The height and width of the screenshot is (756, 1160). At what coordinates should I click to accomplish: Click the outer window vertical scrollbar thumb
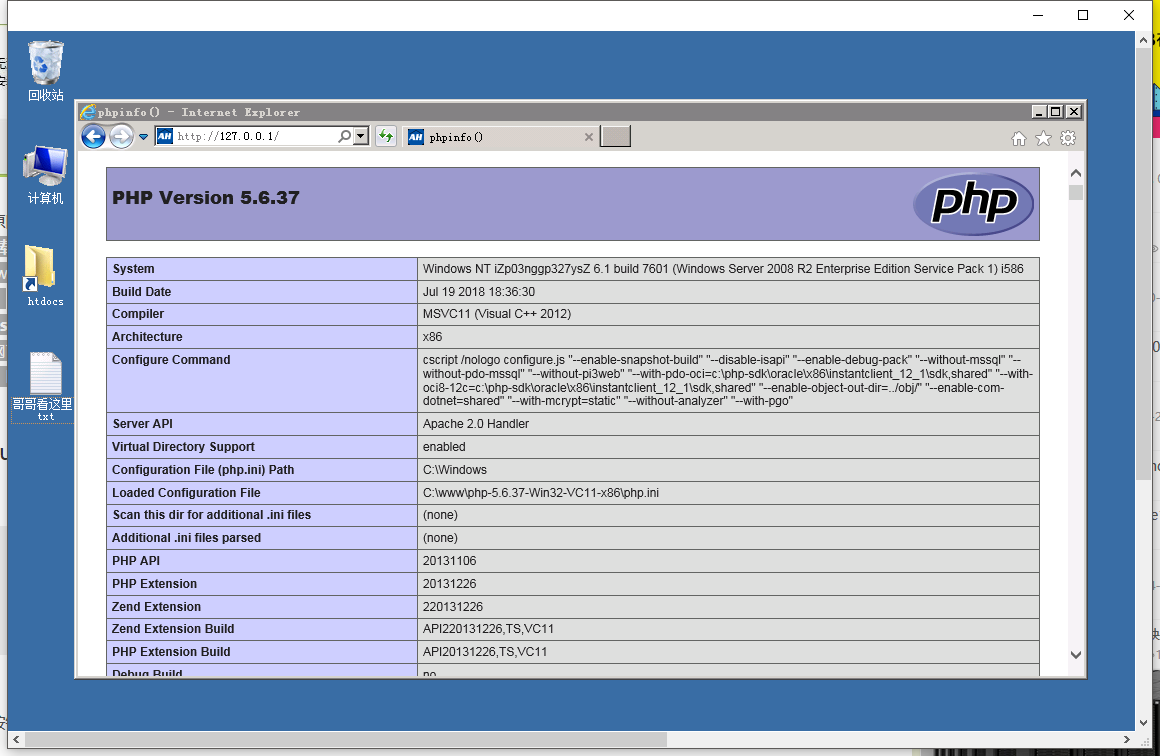click(x=1144, y=263)
